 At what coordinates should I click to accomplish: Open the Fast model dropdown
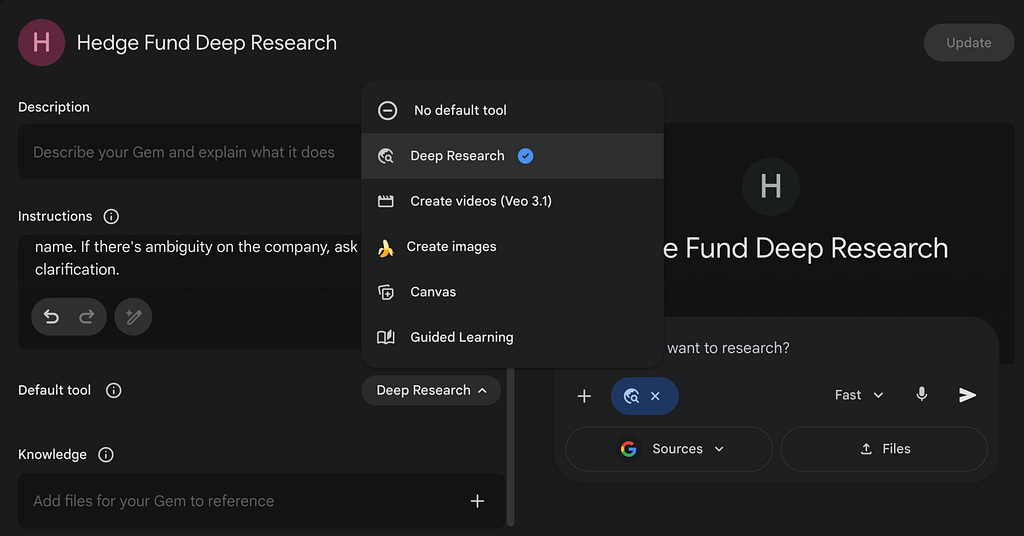pyautogui.click(x=859, y=395)
